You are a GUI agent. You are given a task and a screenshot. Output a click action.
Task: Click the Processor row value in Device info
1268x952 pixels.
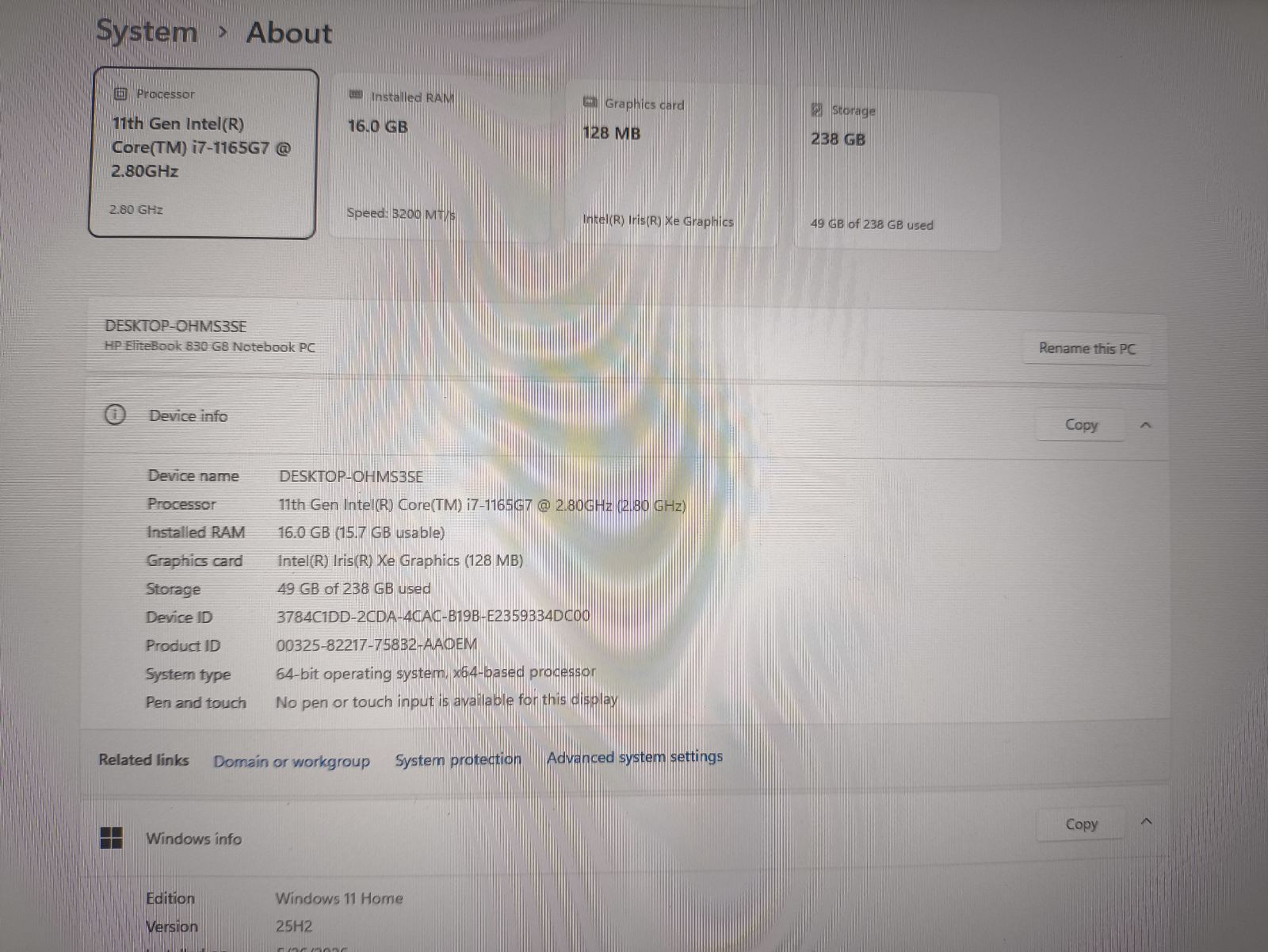coord(482,504)
